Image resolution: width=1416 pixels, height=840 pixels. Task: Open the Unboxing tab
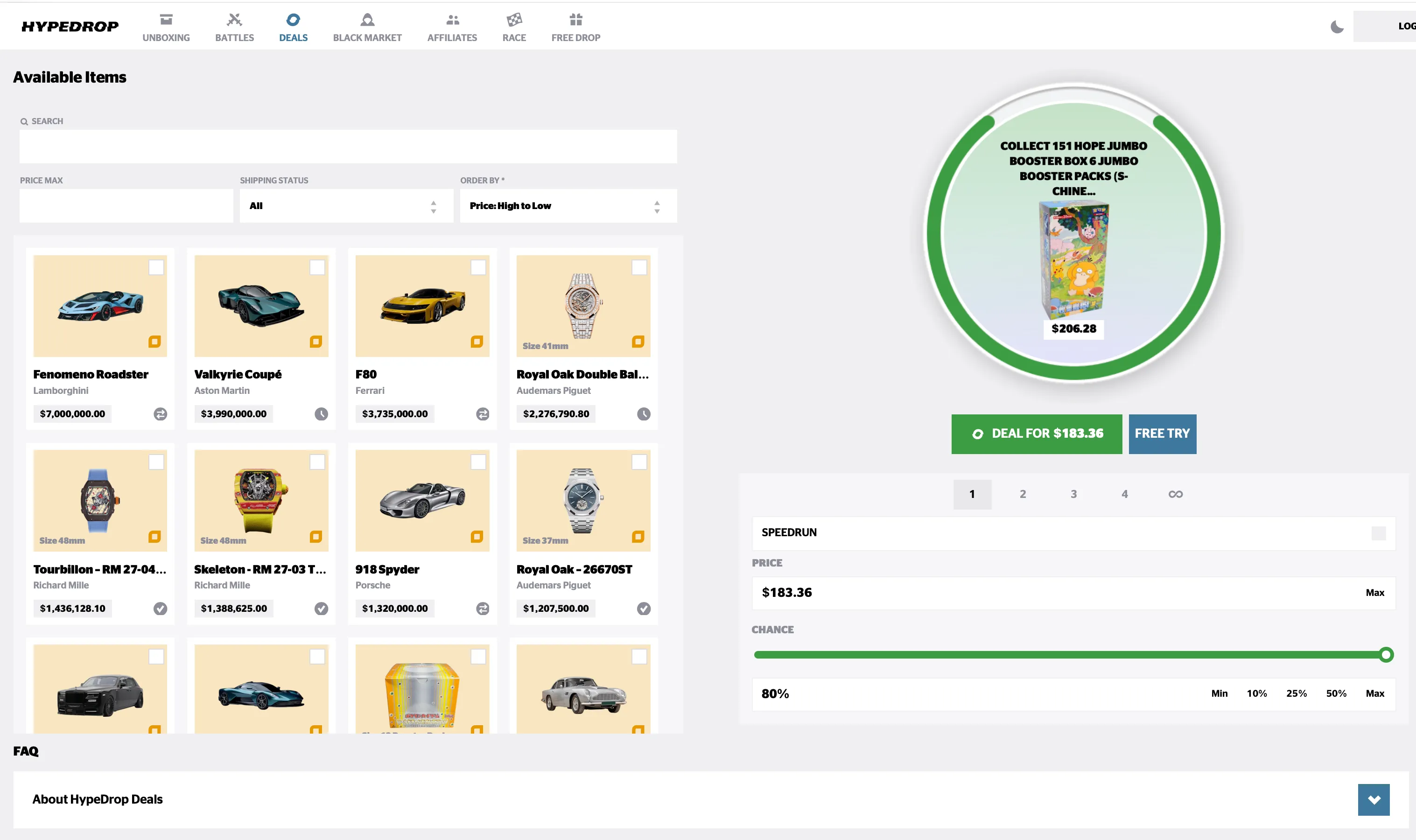coord(166,28)
